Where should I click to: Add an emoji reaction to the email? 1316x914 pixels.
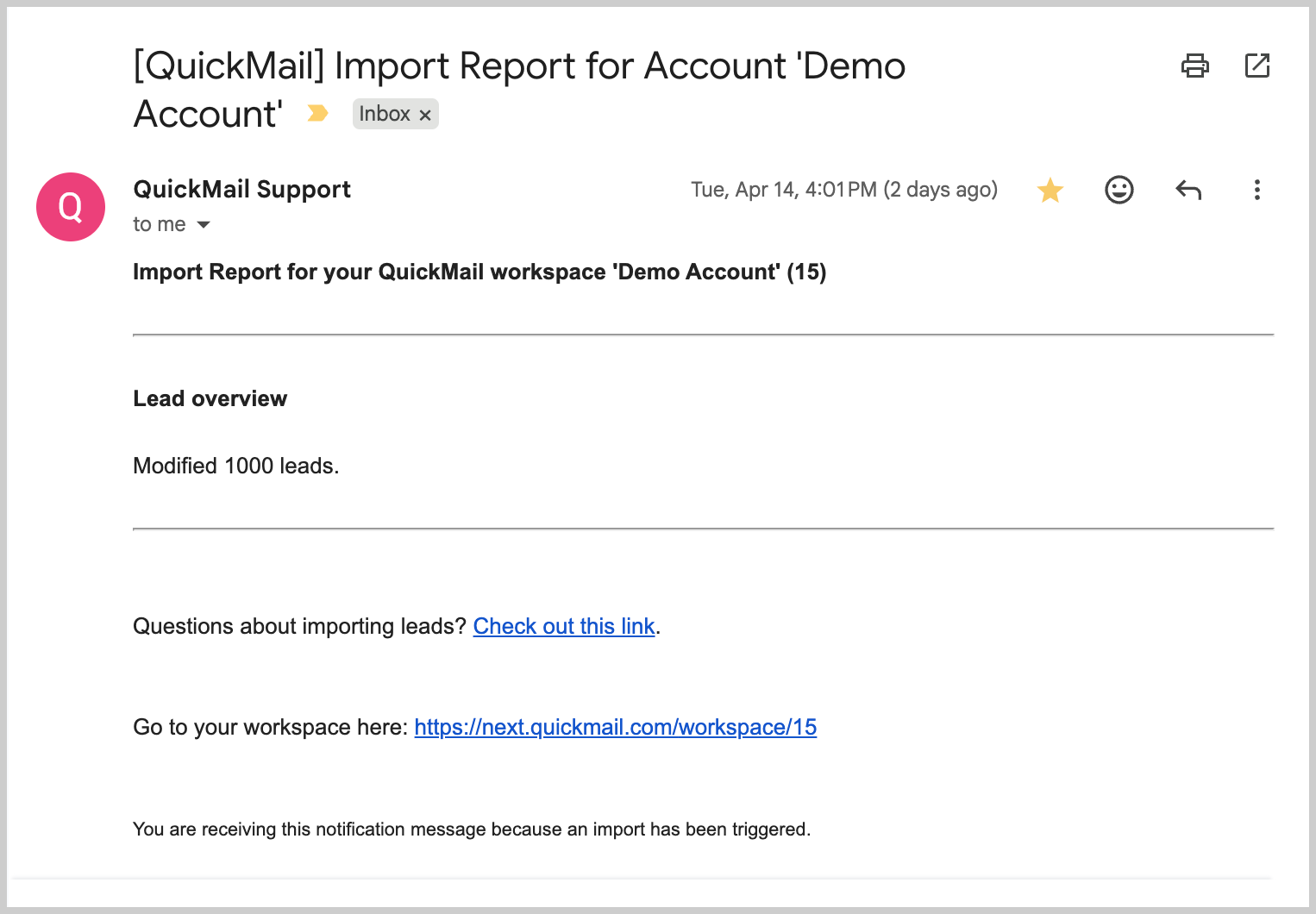click(1119, 190)
